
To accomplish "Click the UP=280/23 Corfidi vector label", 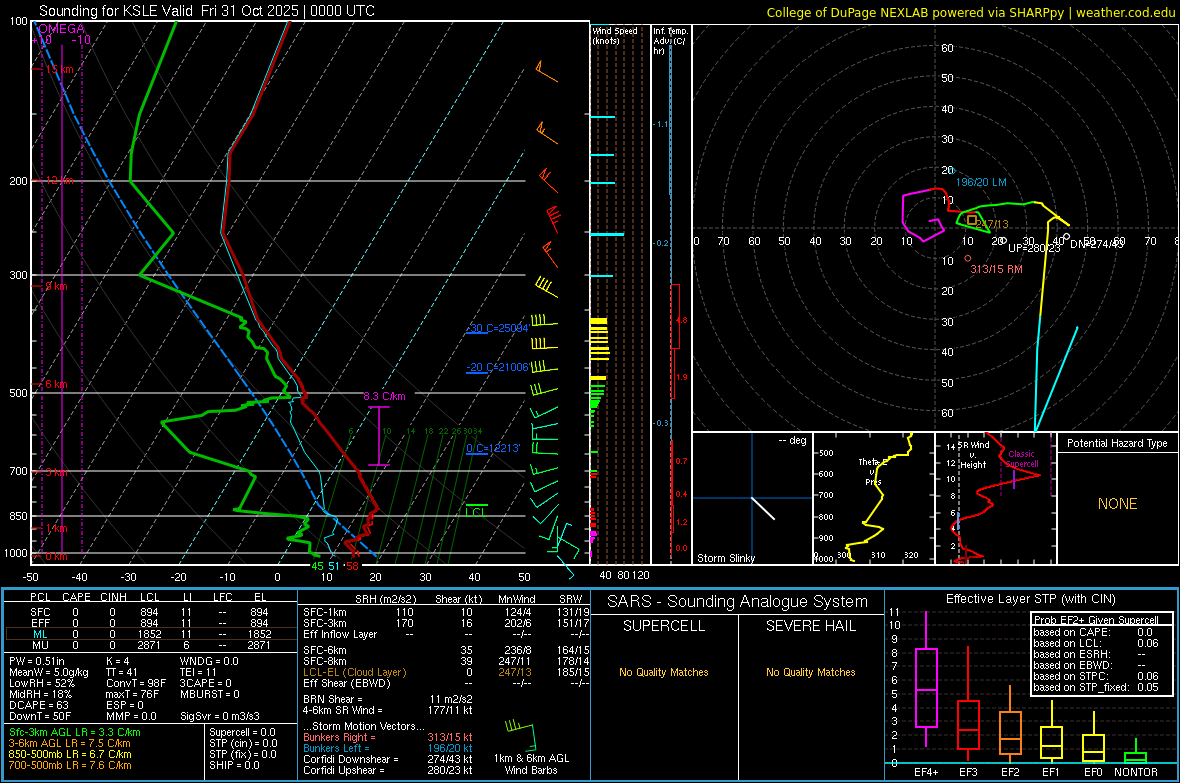I will (1034, 248).
